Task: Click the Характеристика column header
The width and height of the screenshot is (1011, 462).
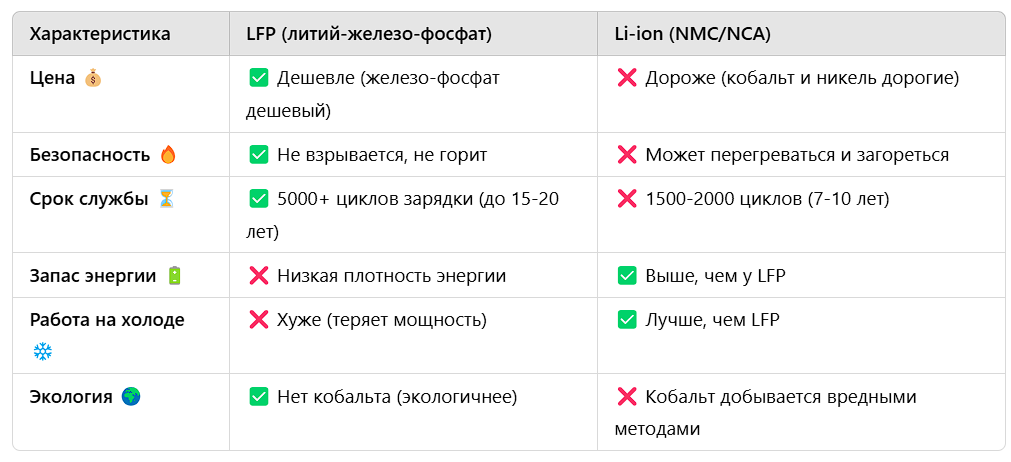Action: 100,34
